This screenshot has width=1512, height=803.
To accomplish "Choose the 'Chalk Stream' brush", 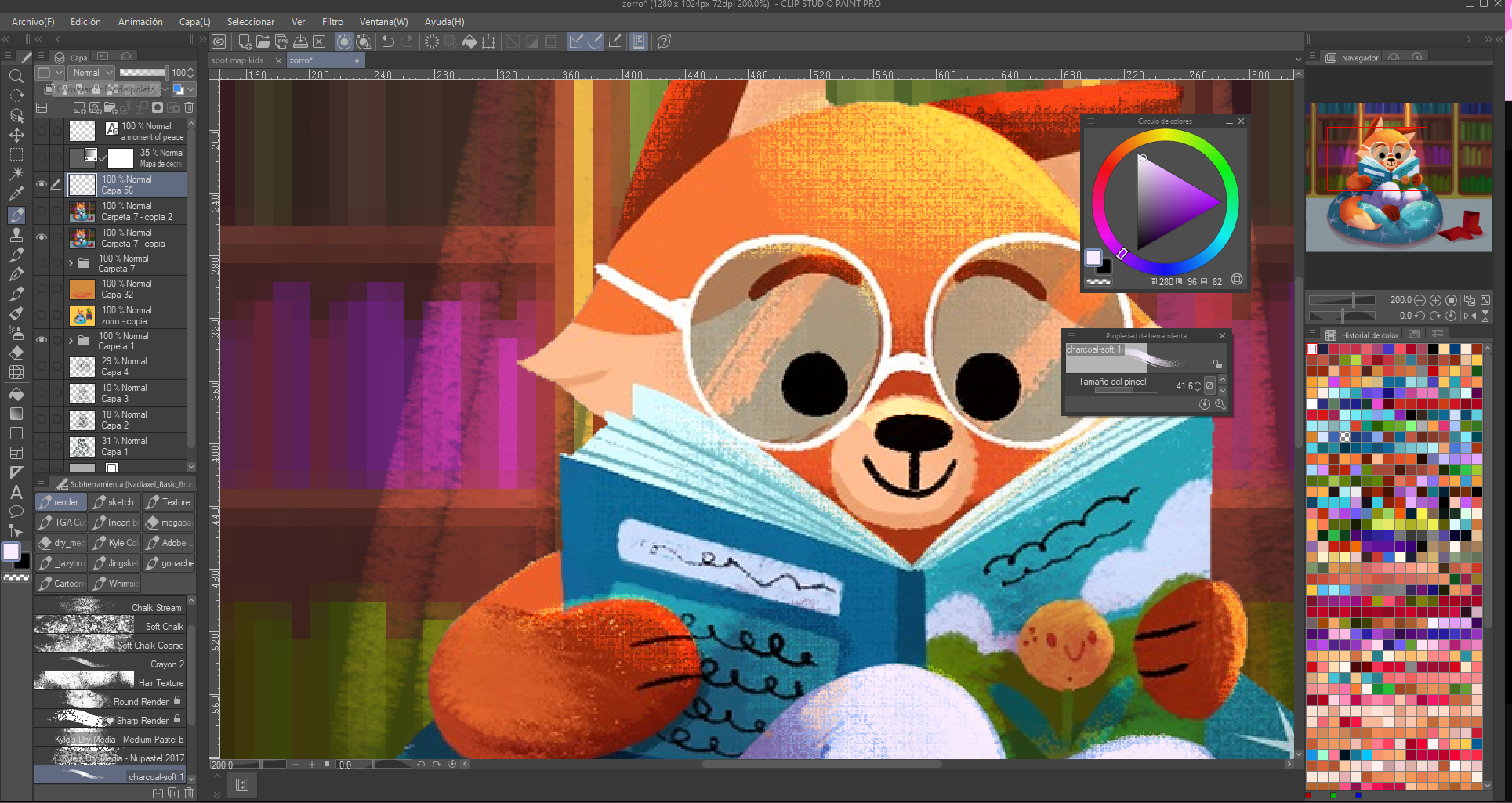I will [110, 607].
